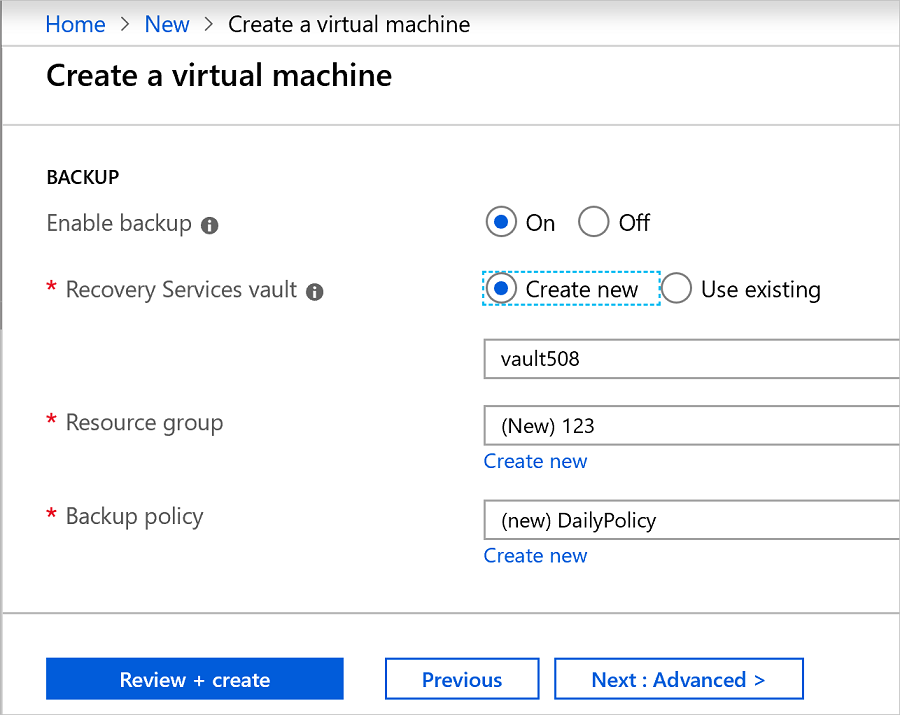
Task: Proceed with Next : Advanced
Action: click(x=679, y=678)
